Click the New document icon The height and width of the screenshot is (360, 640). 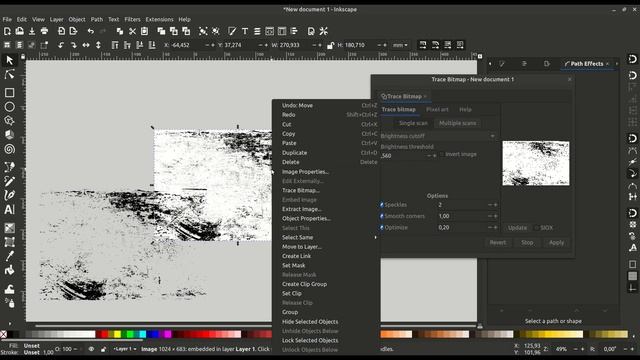[7, 31]
